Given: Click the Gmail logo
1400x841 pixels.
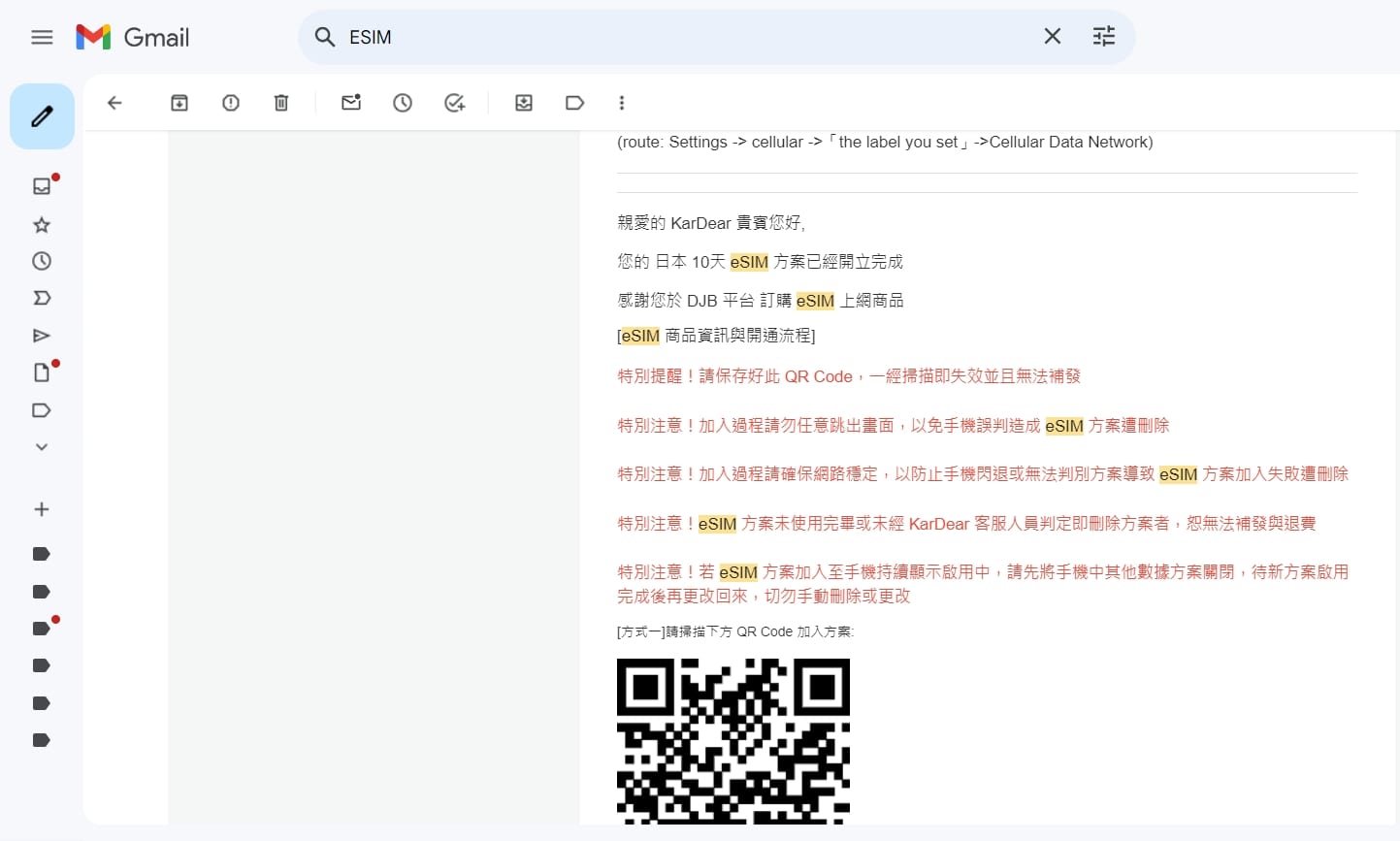Looking at the screenshot, I should click(133, 38).
